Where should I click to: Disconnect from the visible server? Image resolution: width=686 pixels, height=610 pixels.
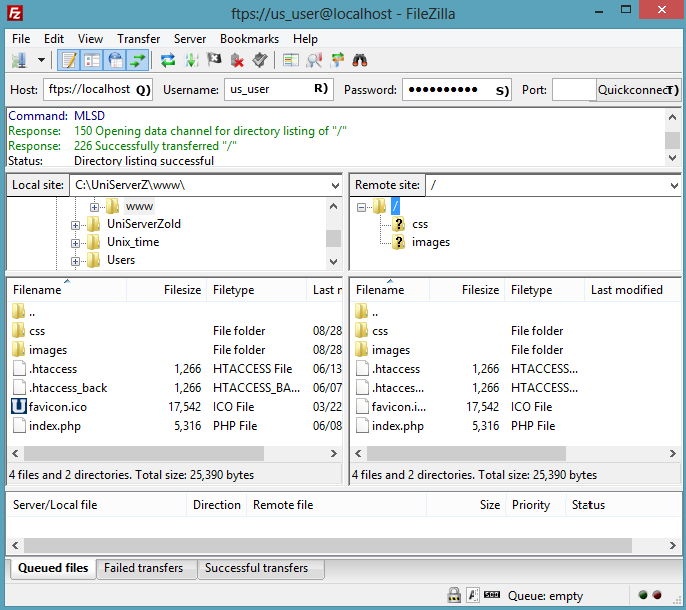[x=237, y=60]
